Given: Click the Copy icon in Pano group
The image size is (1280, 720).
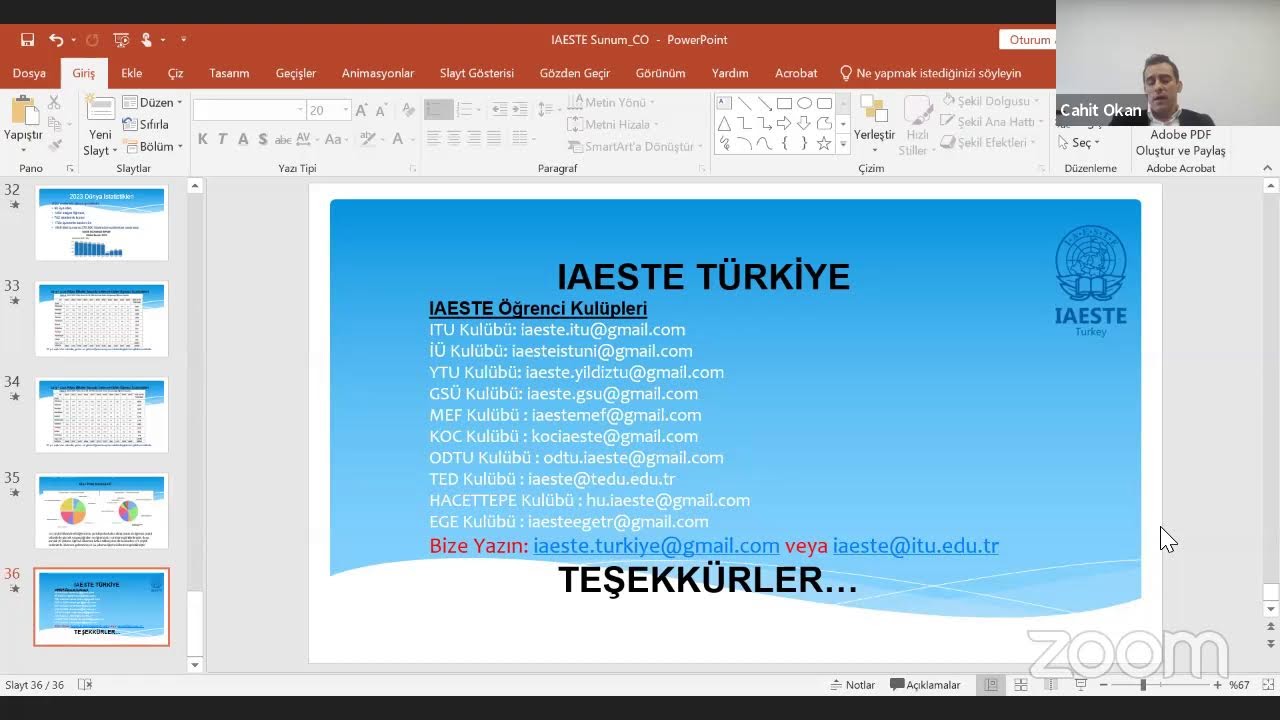Looking at the screenshot, I should click(54, 124).
